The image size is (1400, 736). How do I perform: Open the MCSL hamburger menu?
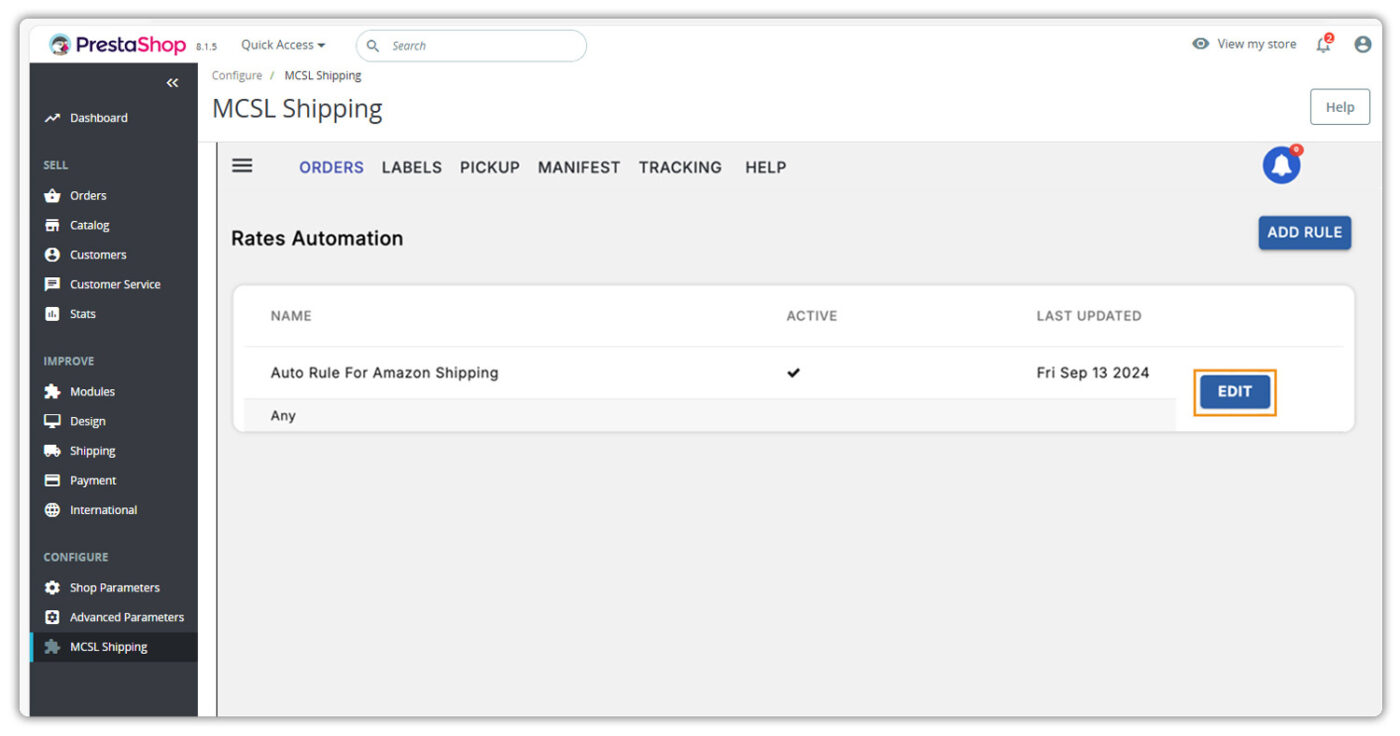[x=242, y=166]
